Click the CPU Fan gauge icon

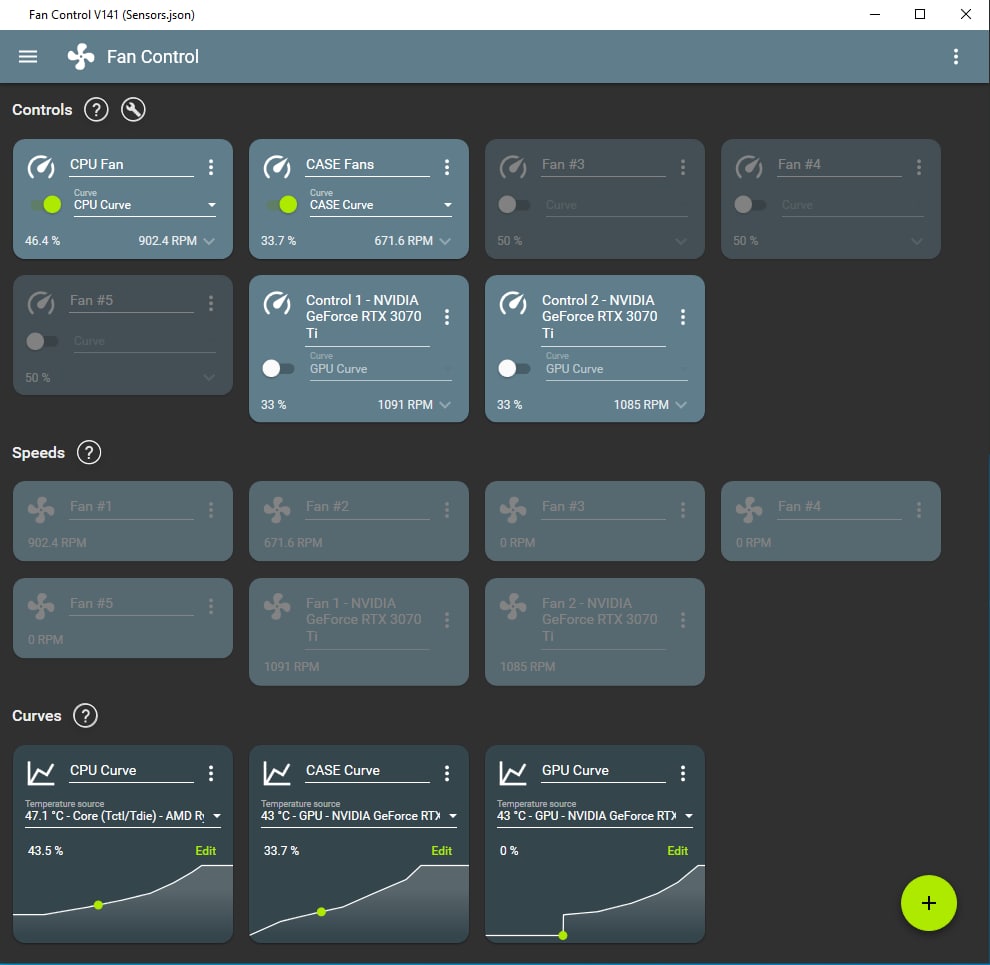(x=41, y=167)
